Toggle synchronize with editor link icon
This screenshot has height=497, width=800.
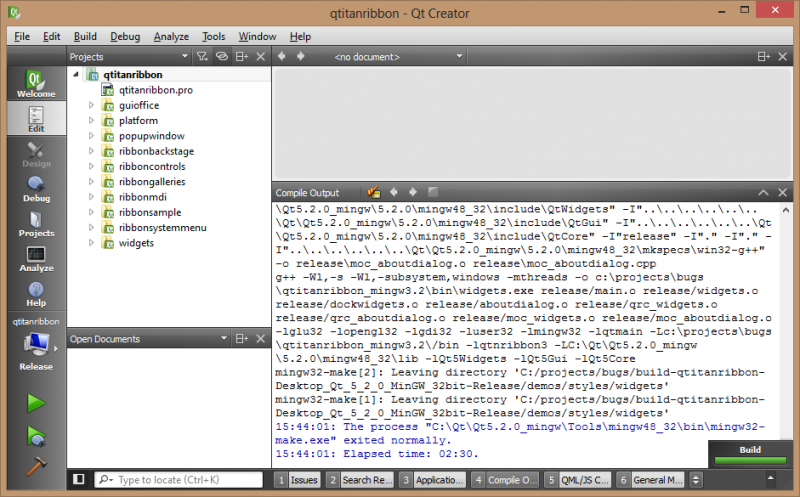tap(222, 57)
